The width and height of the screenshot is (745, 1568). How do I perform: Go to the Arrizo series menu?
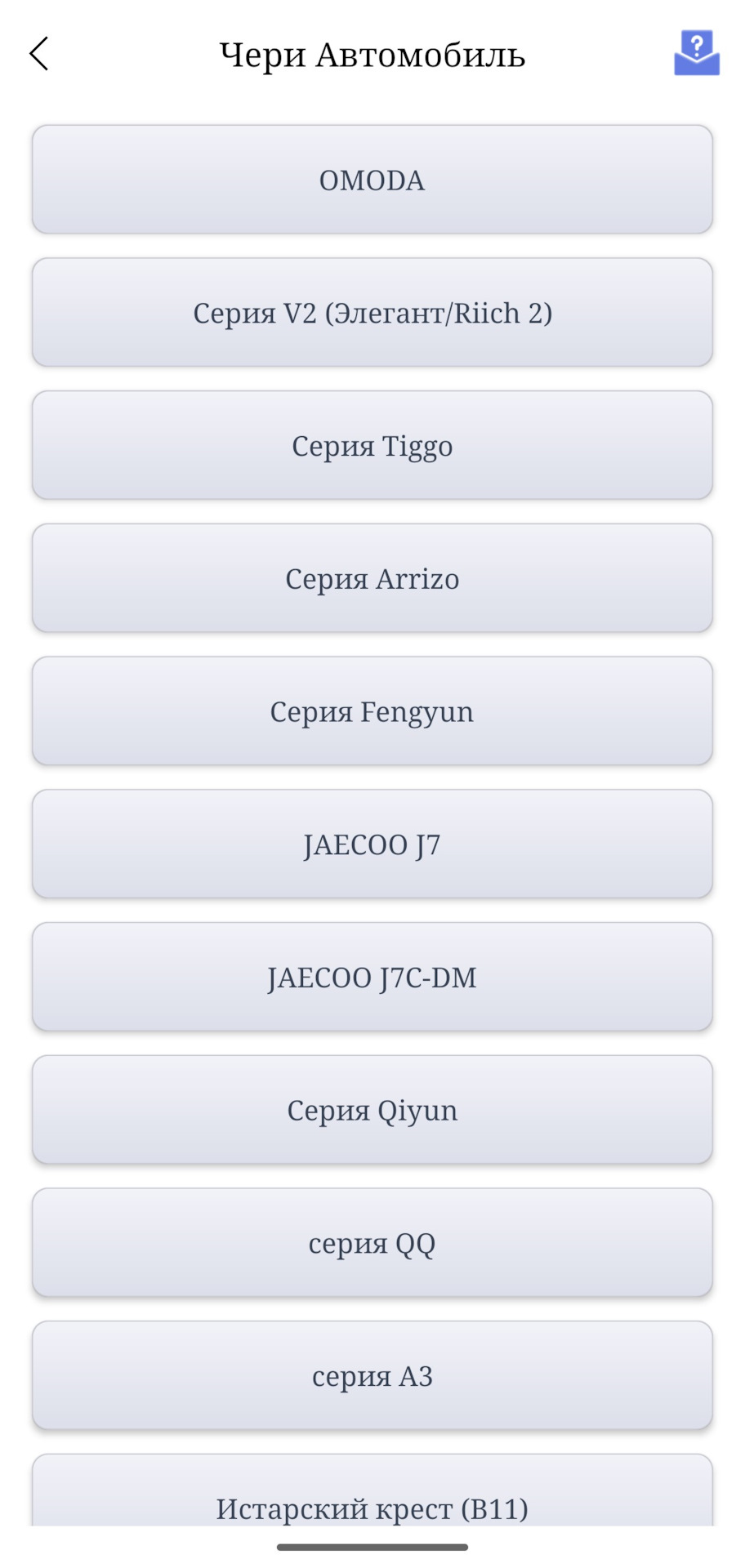372,579
